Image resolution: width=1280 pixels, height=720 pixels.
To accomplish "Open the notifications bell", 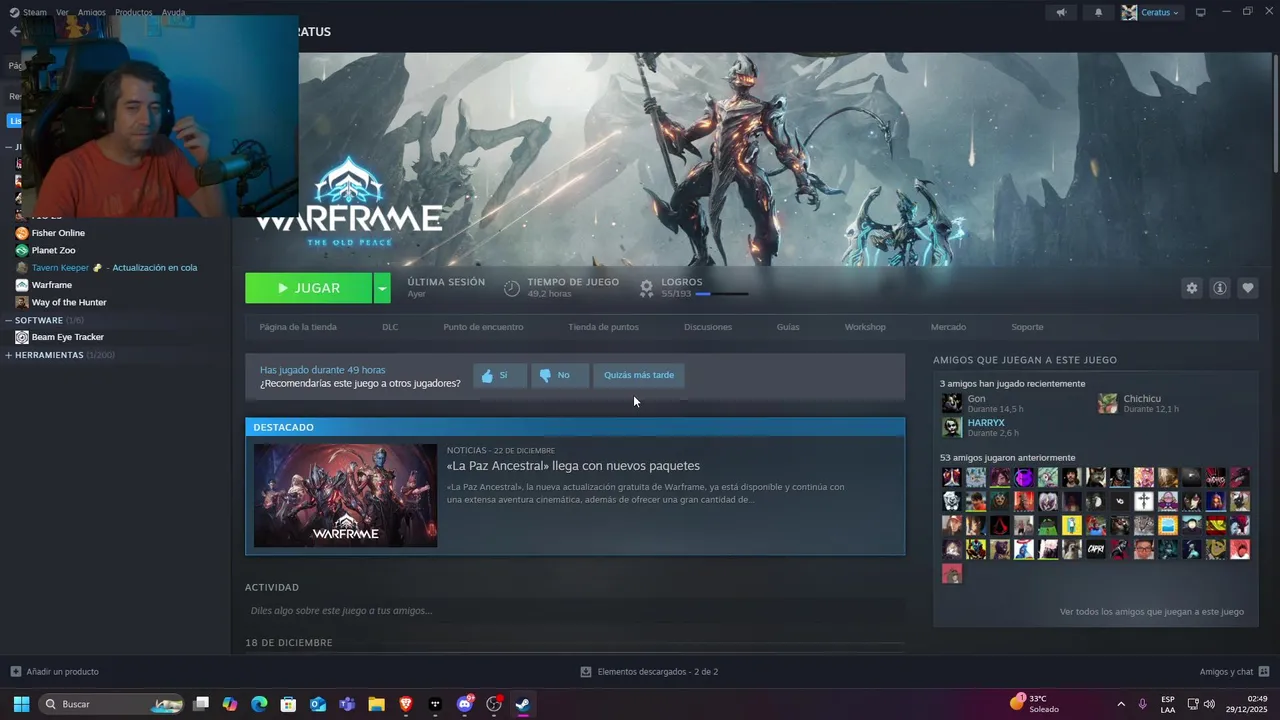I will click(1098, 13).
